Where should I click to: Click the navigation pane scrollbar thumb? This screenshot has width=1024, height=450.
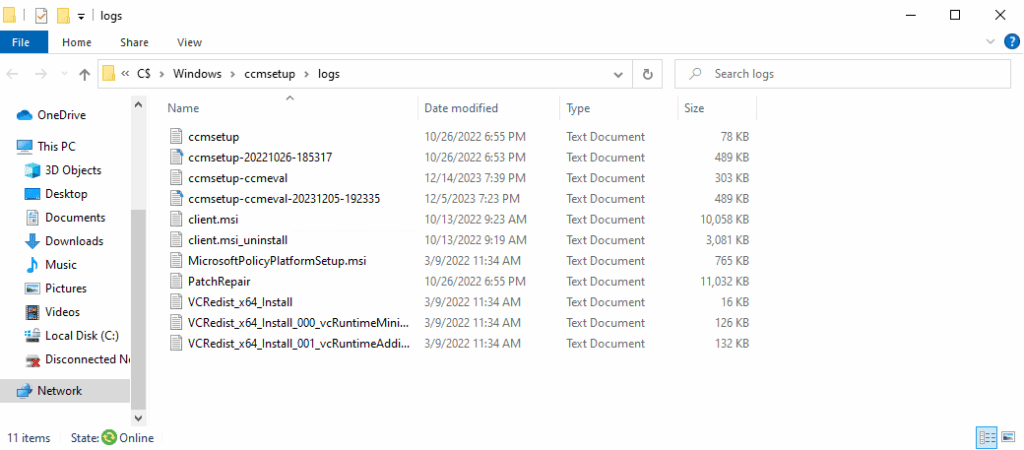(x=138, y=308)
